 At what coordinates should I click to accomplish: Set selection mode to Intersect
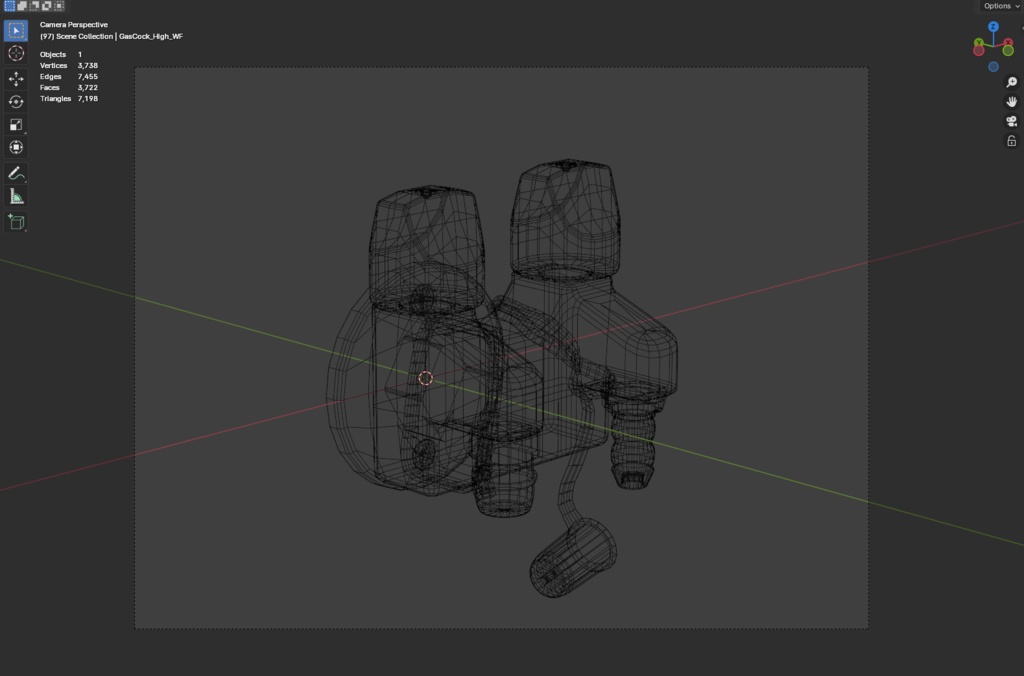59,6
